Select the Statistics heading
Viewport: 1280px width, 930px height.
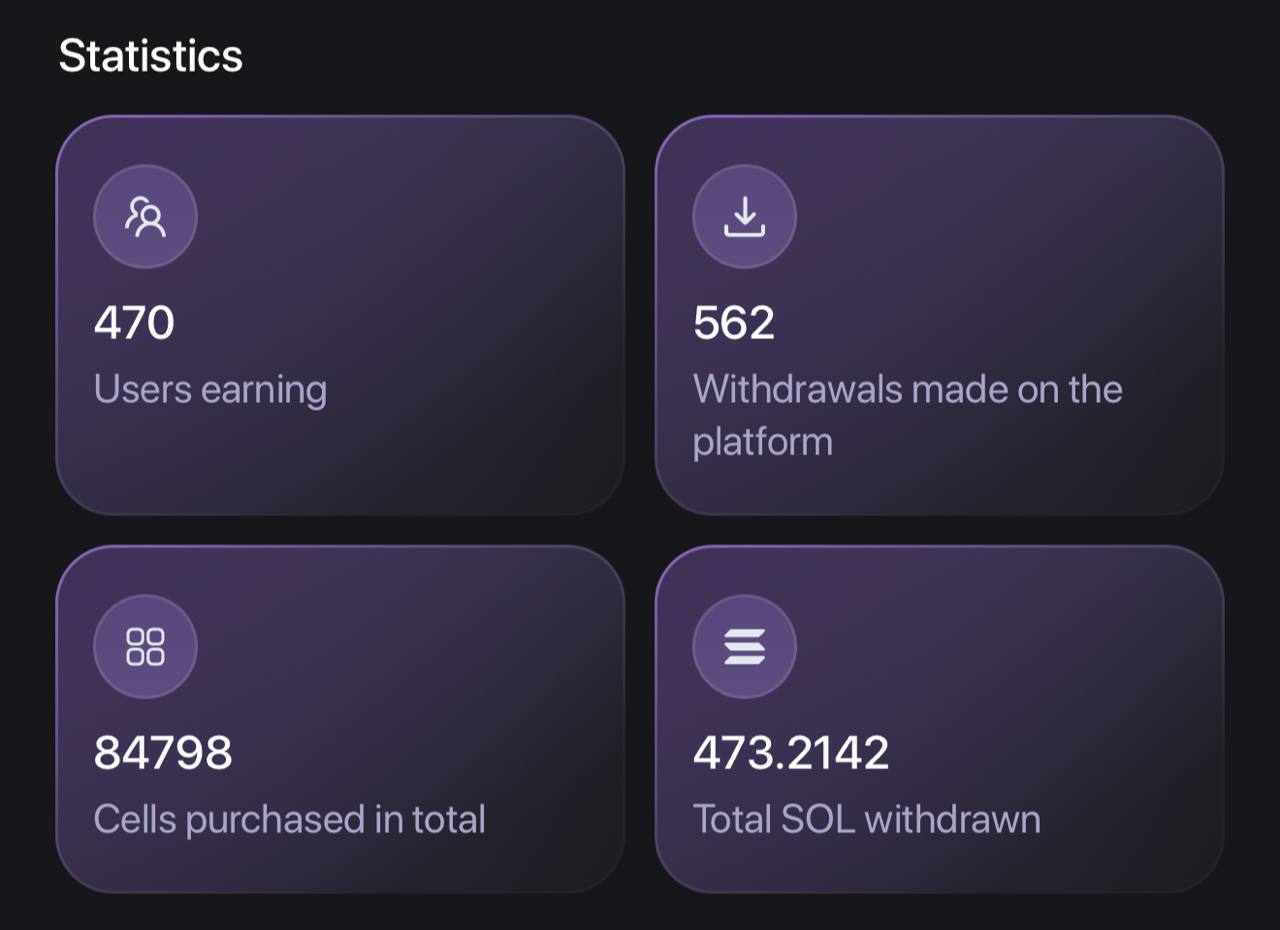[151, 55]
